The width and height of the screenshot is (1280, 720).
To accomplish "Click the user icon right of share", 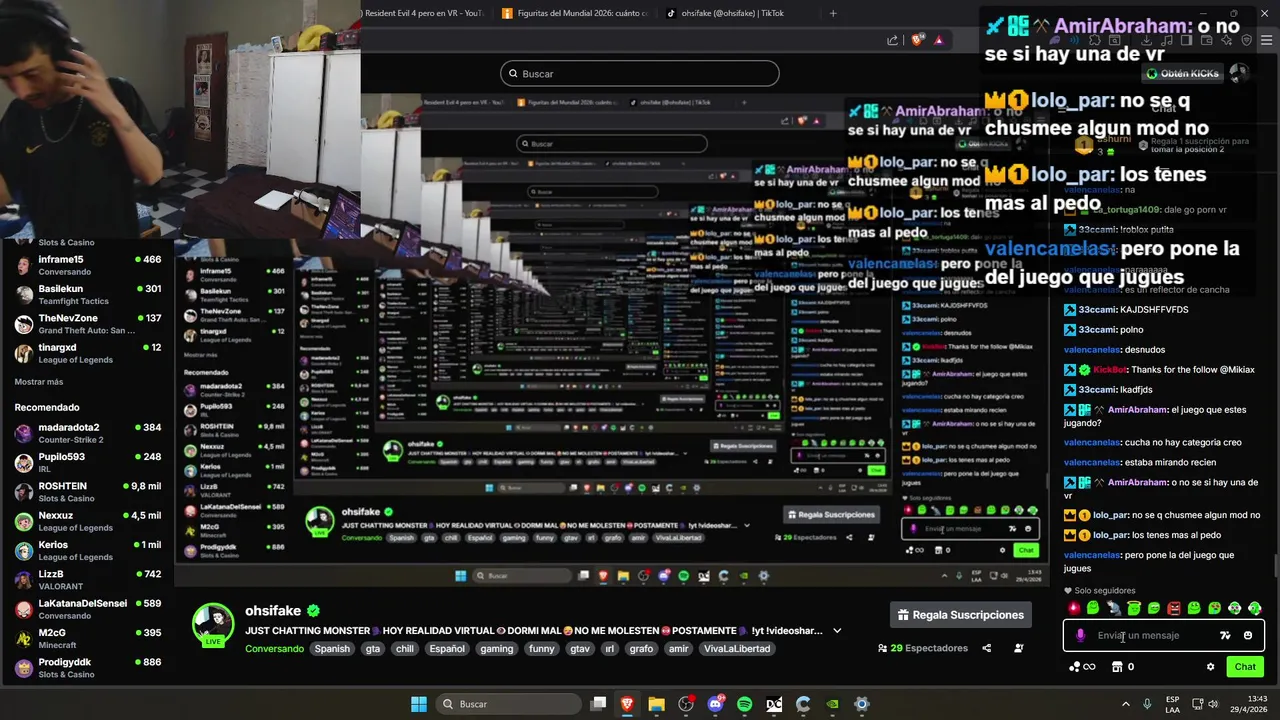I will coord(1019,648).
